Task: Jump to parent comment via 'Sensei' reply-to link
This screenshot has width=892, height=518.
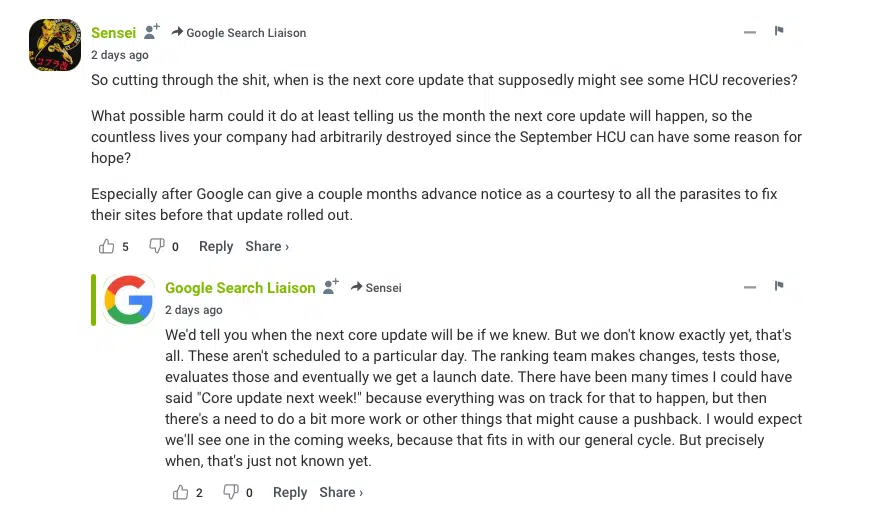Action: click(x=383, y=288)
